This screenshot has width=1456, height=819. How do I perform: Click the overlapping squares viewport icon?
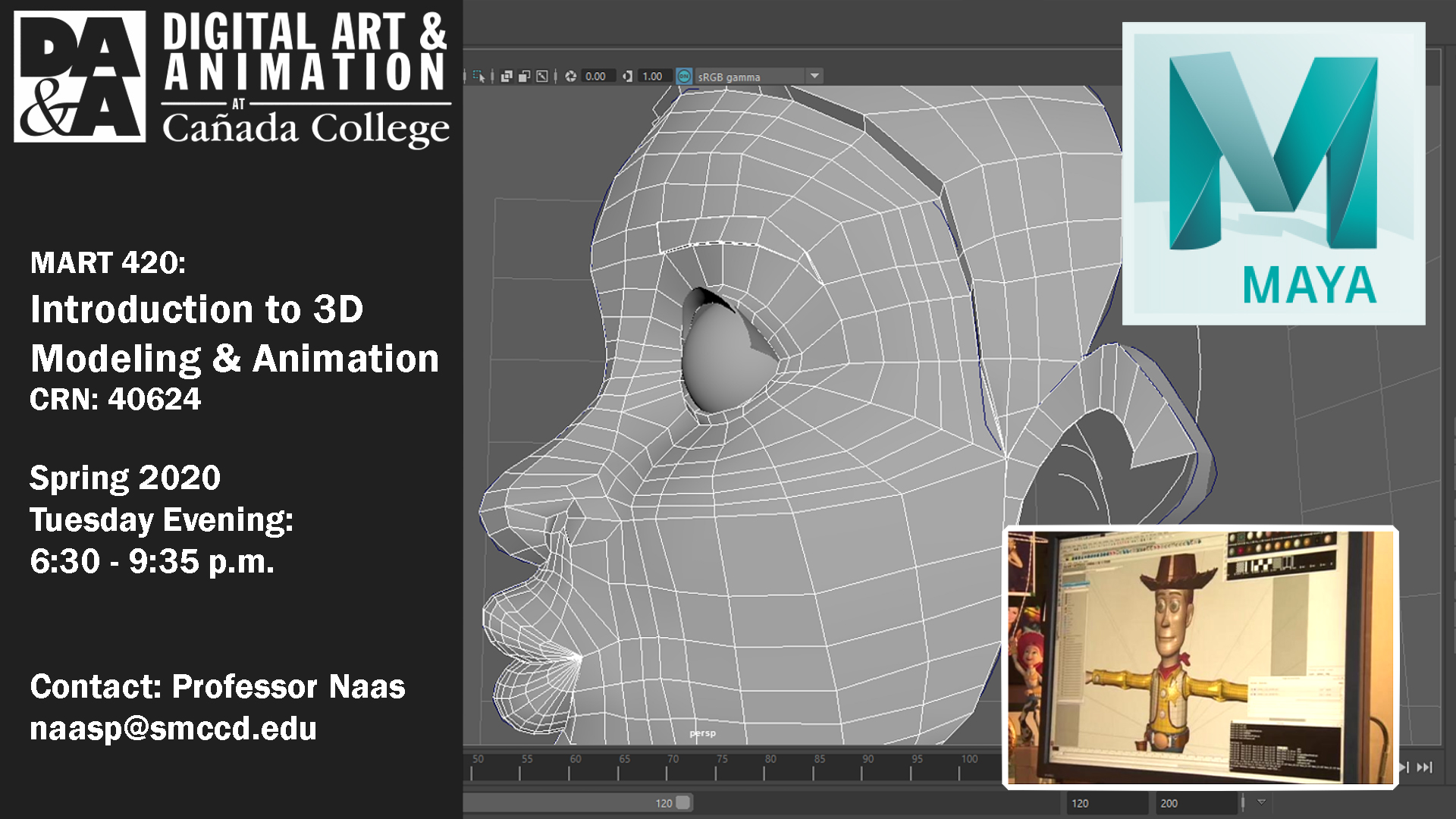pos(507,76)
